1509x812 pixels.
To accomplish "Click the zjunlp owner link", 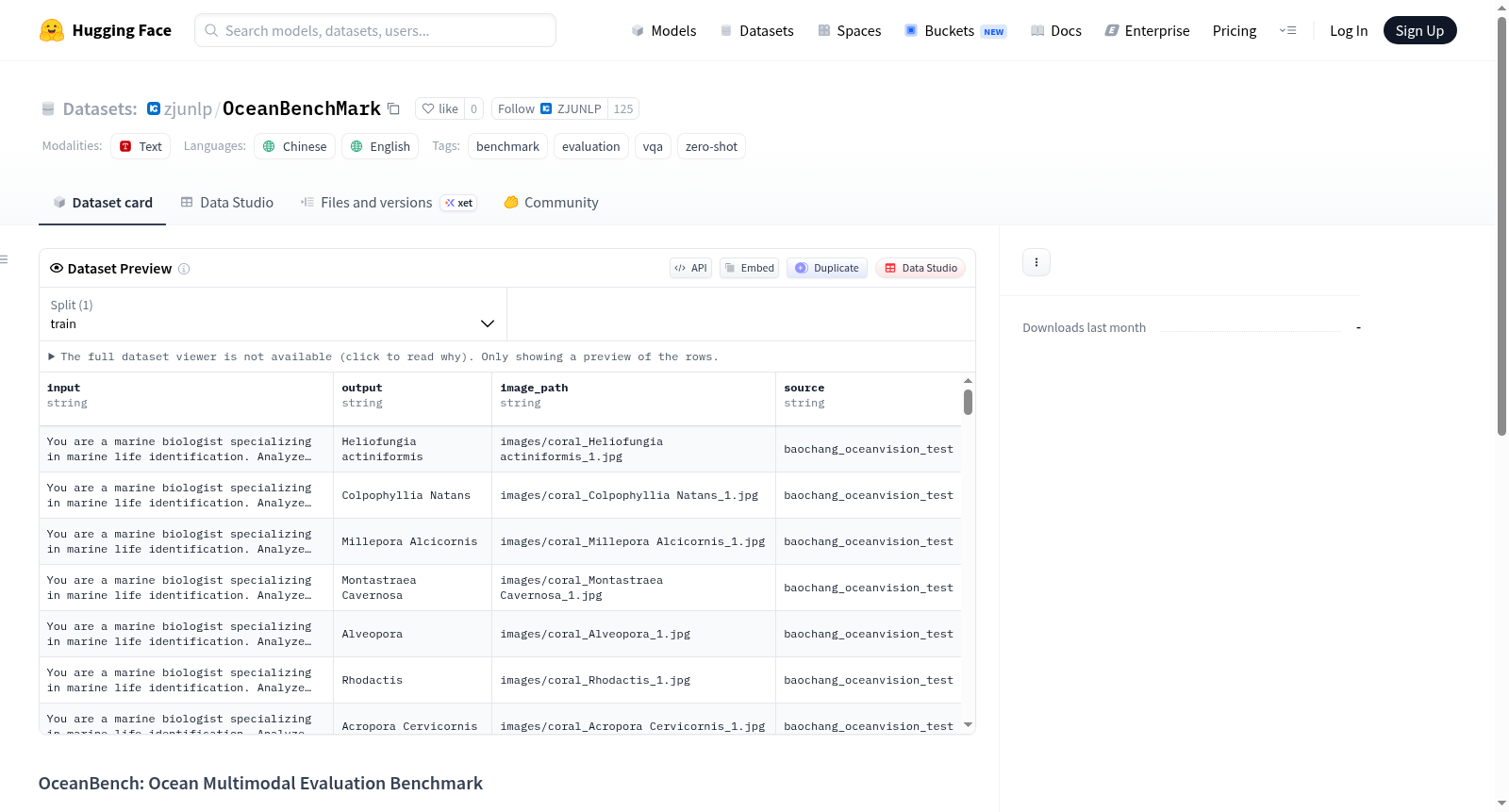I will tap(188, 108).
